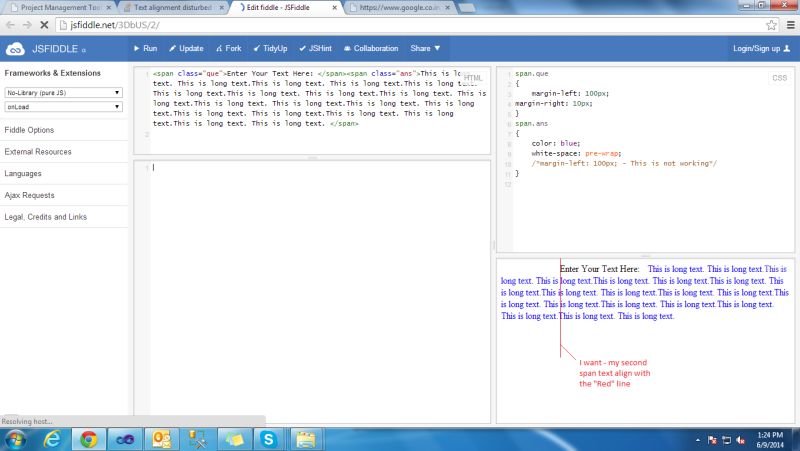Switch to the google.co.in browser tab

point(398,8)
